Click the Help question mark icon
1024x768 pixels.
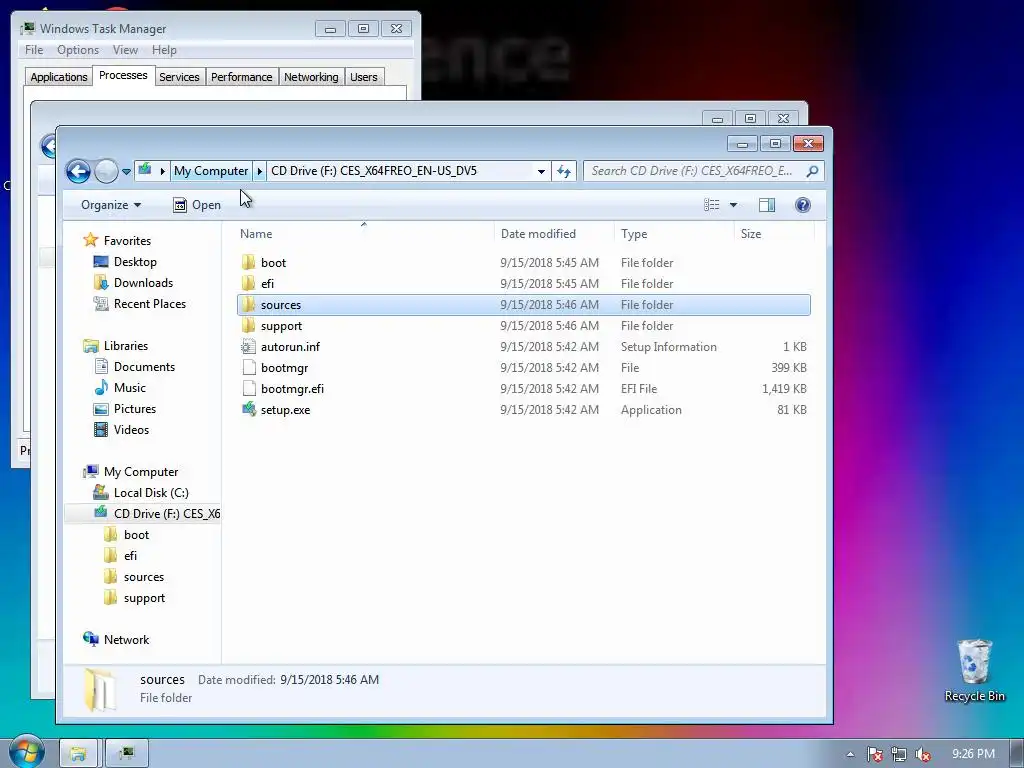click(x=803, y=205)
